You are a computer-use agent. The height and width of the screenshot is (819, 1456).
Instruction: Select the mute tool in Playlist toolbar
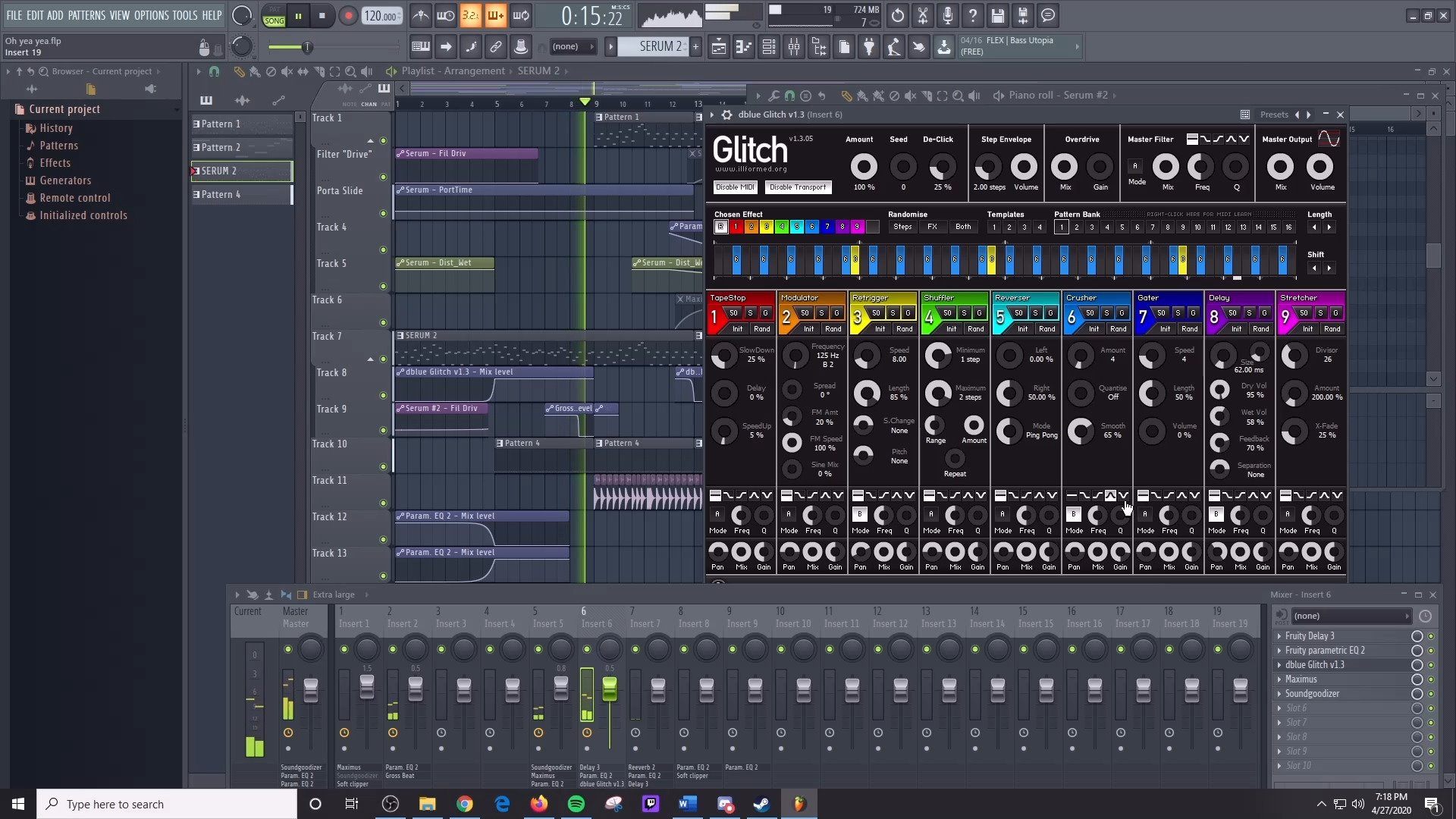[x=287, y=72]
